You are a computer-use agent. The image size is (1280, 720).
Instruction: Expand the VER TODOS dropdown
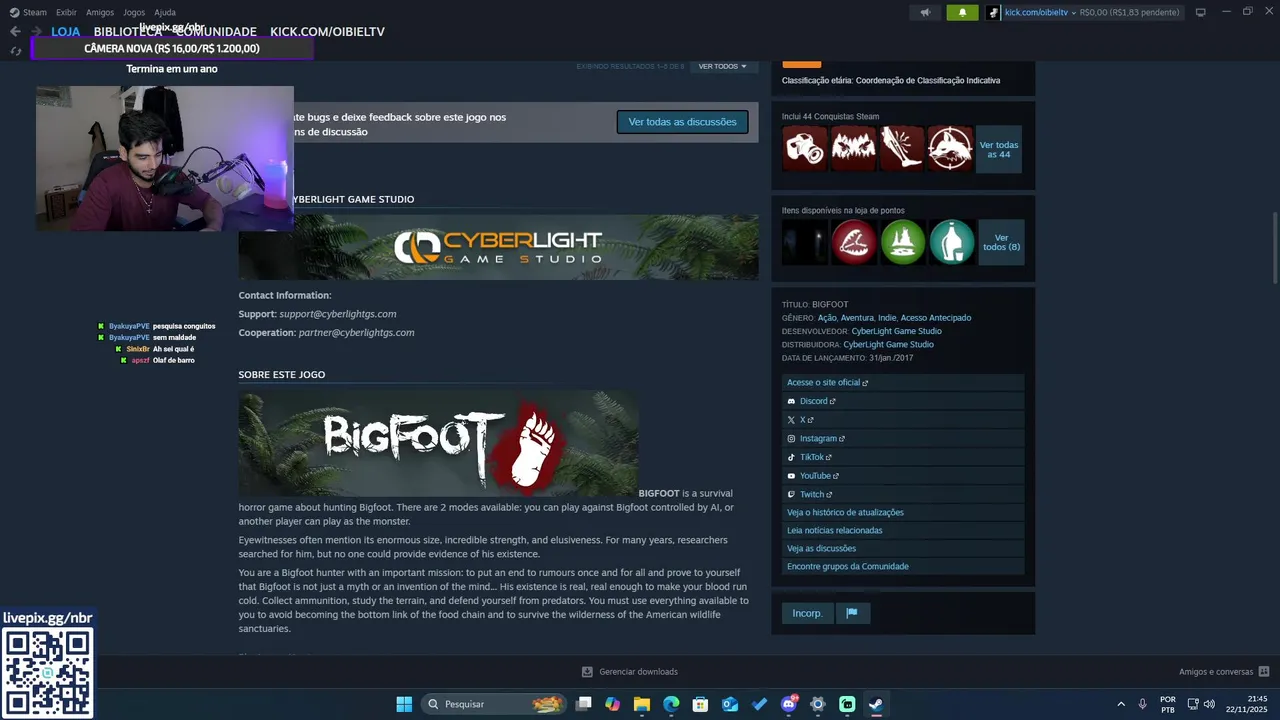coord(722,66)
